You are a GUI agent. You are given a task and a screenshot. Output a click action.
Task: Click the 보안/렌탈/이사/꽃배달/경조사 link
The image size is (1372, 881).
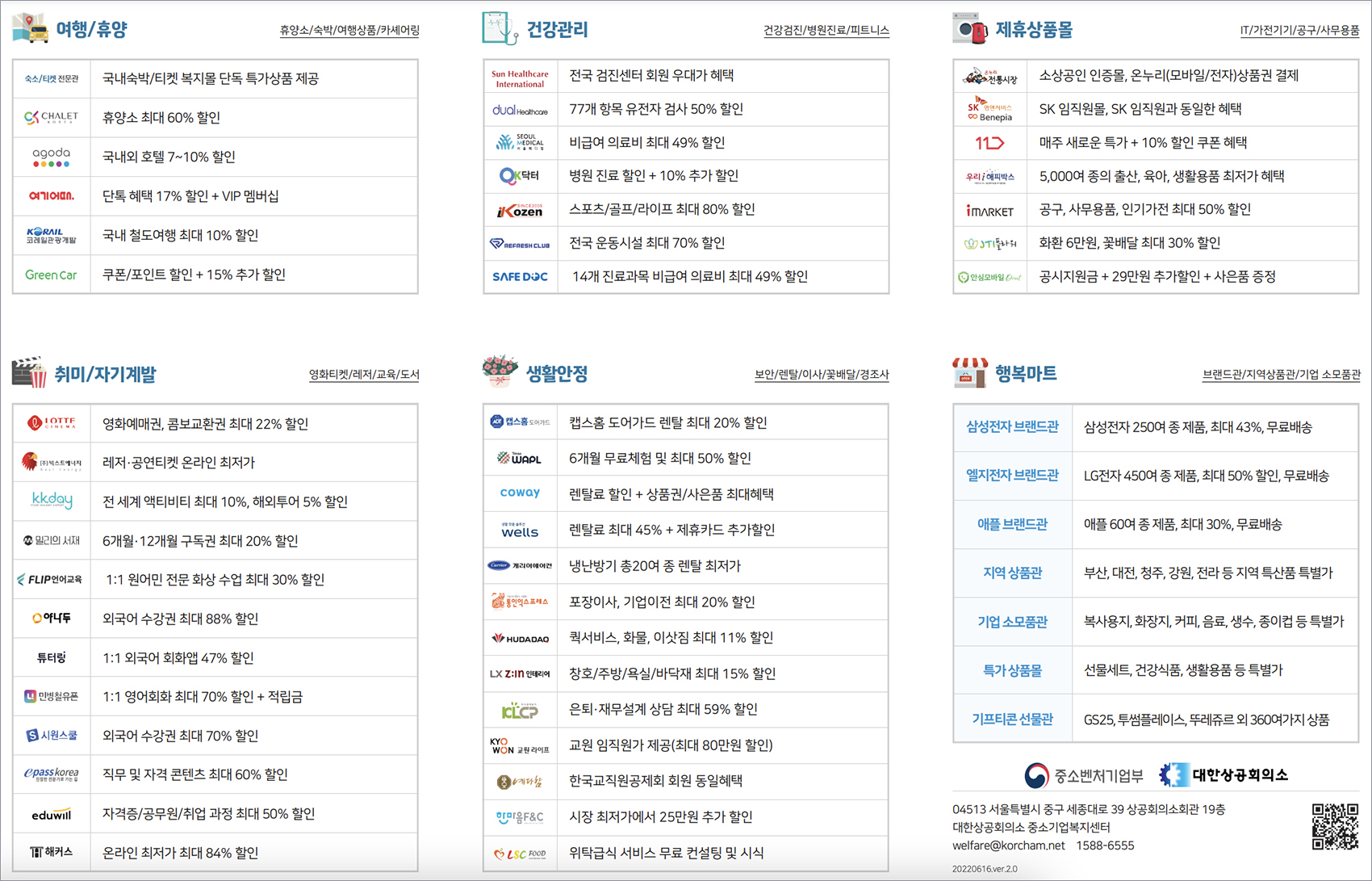pos(822,374)
